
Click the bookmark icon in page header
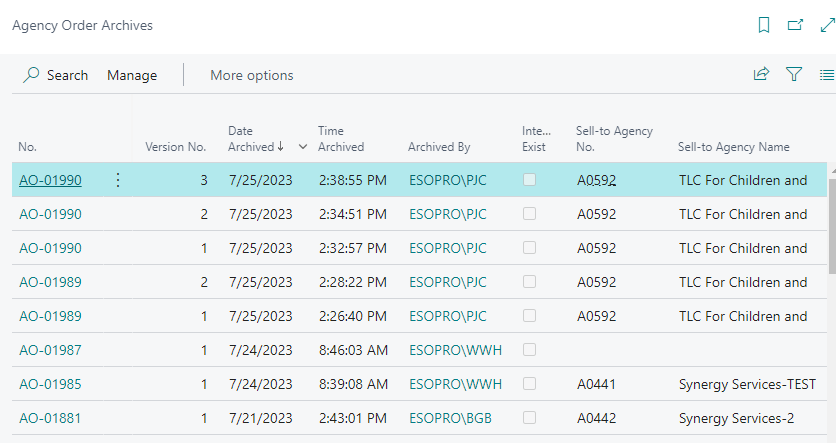coord(764,25)
